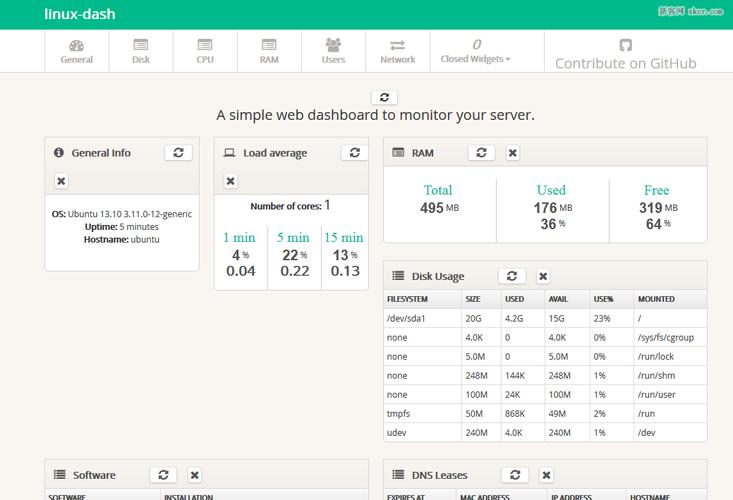The width and height of the screenshot is (733, 500).
Task: Close the General Info widget
Action: pyautogui.click(x=61, y=181)
